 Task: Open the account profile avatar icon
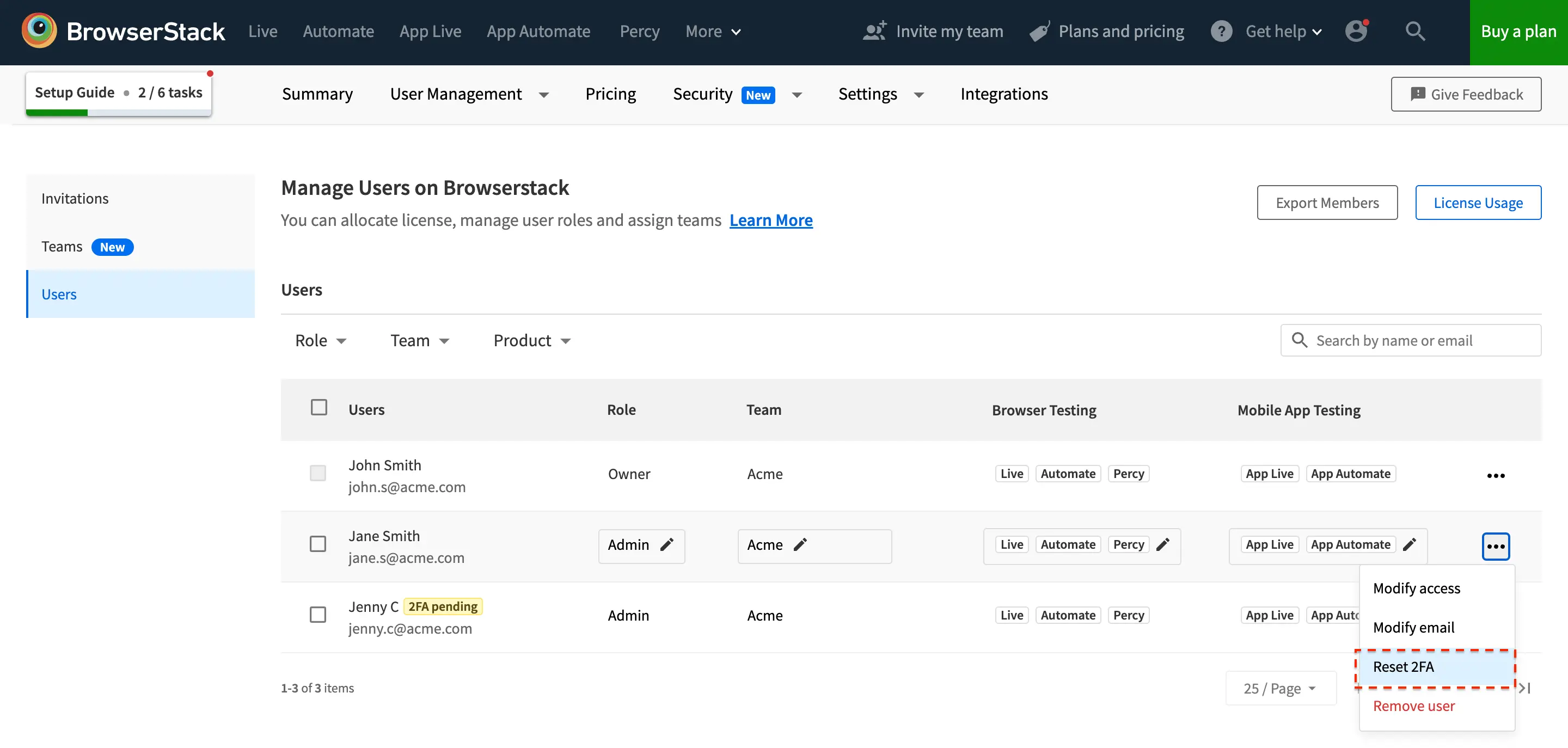1356,30
